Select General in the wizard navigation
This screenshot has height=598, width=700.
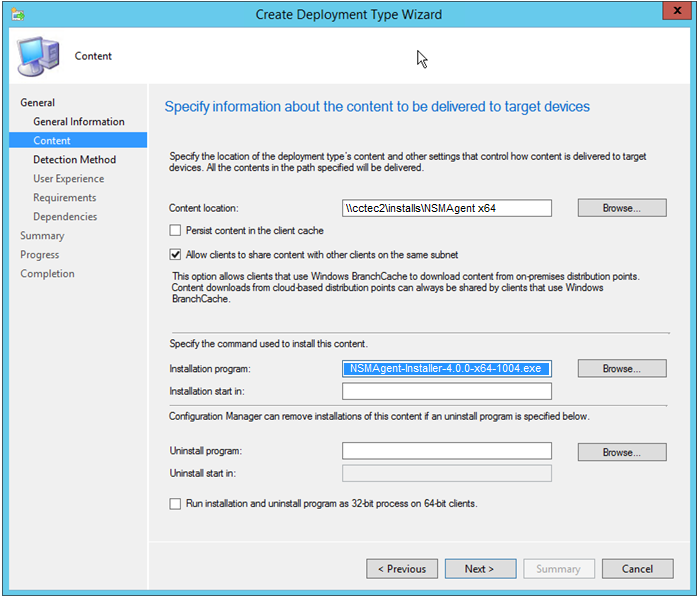38,103
